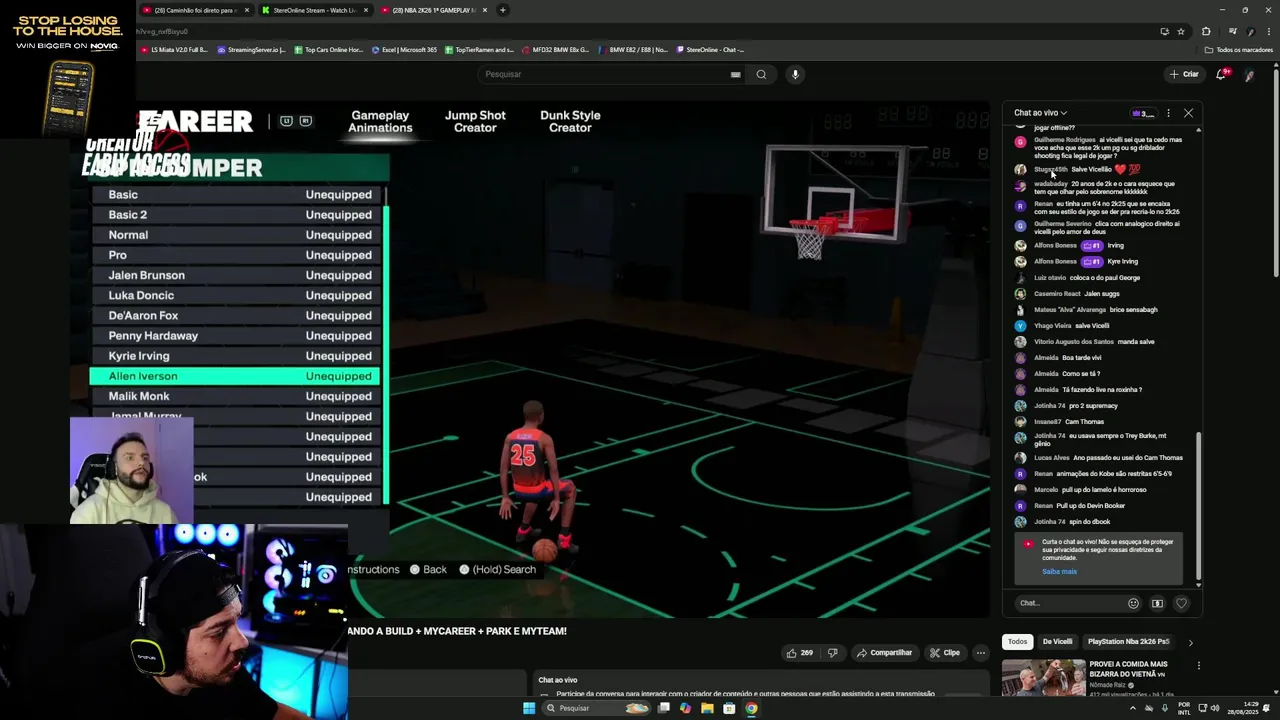Image resolution: width=1280 pixels, height=720 pixels.
Task: Open options for recommended Vietnam video
Action: point(1198,666)
